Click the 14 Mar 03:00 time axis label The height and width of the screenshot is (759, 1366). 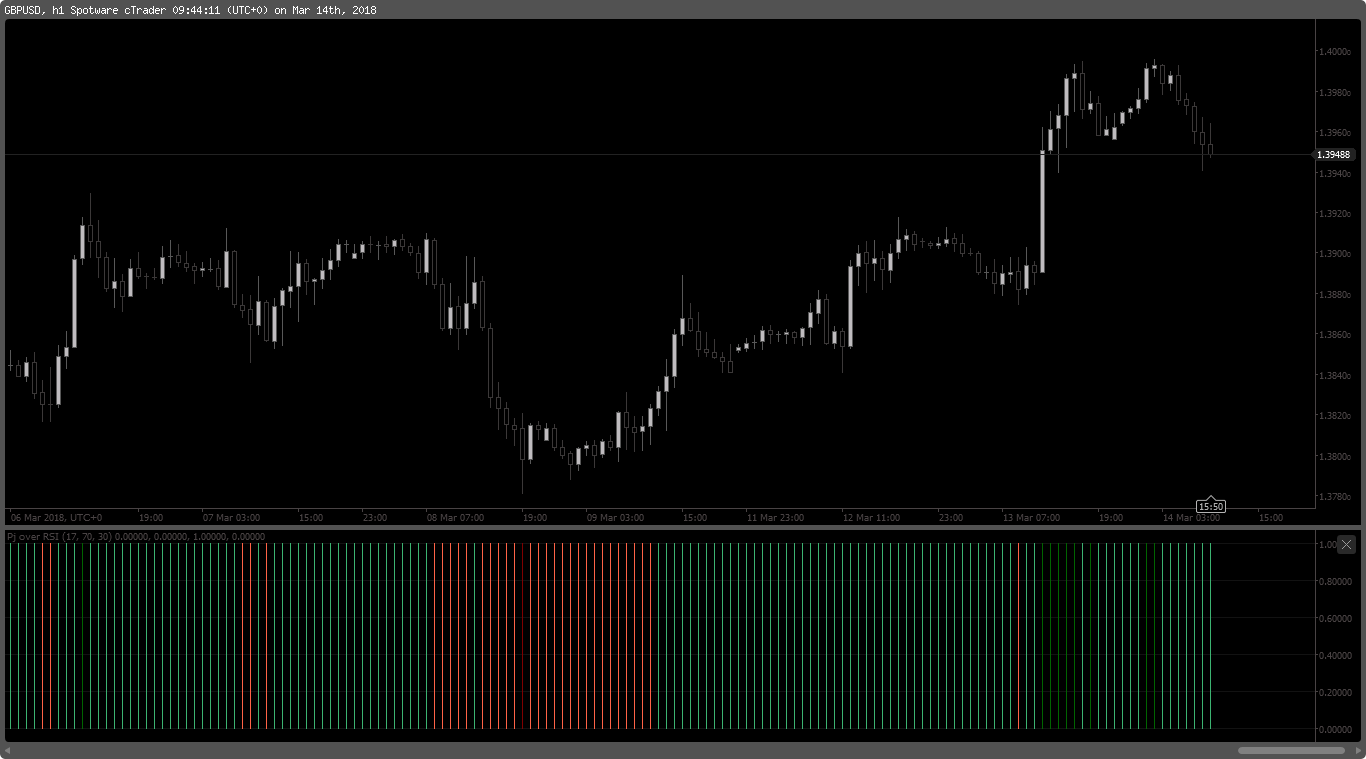[x=1191, y=518]
